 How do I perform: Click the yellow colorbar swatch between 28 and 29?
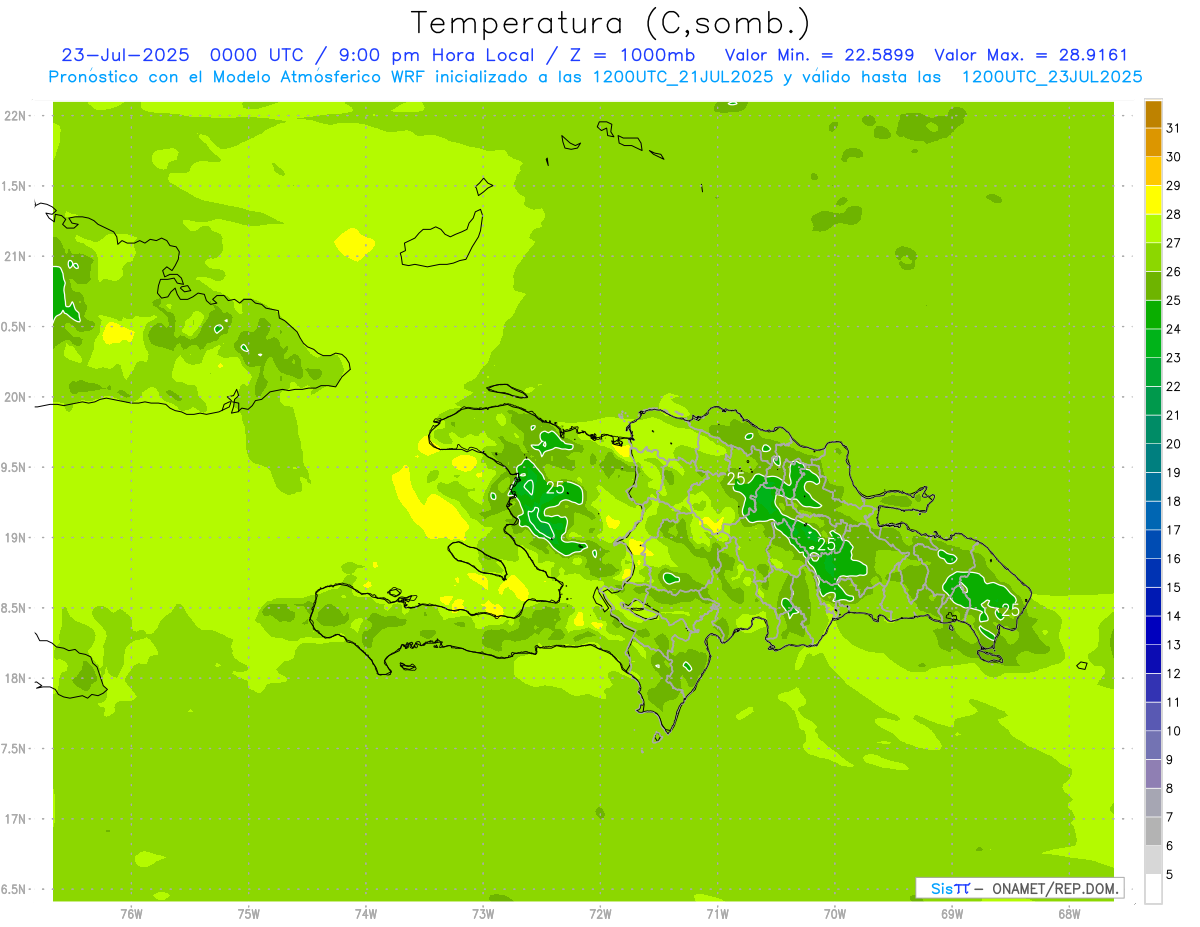pyautogui.click(x=1153, y=200)
